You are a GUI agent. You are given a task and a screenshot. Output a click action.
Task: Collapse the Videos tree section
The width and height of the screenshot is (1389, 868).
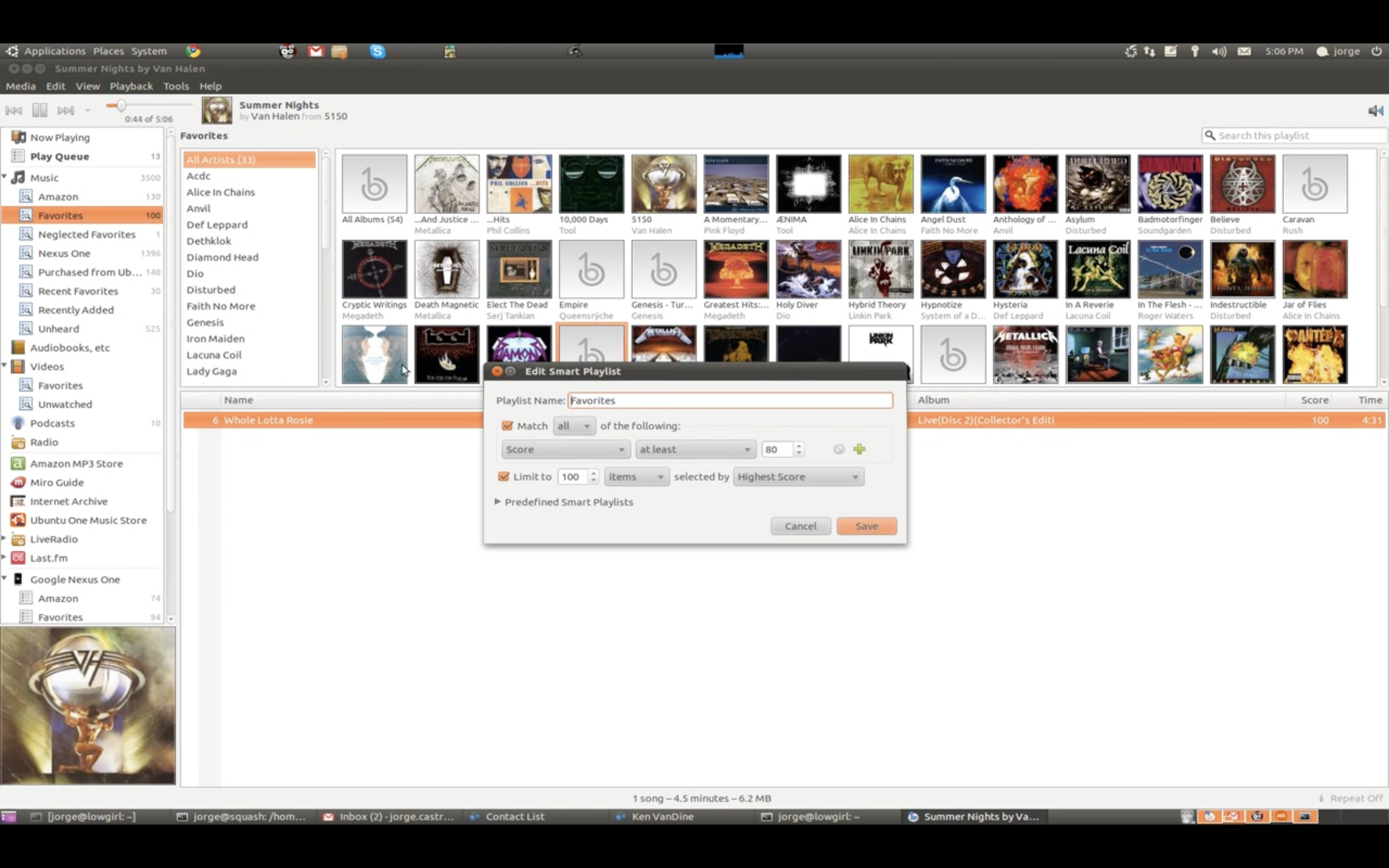(x=4, y=366)
